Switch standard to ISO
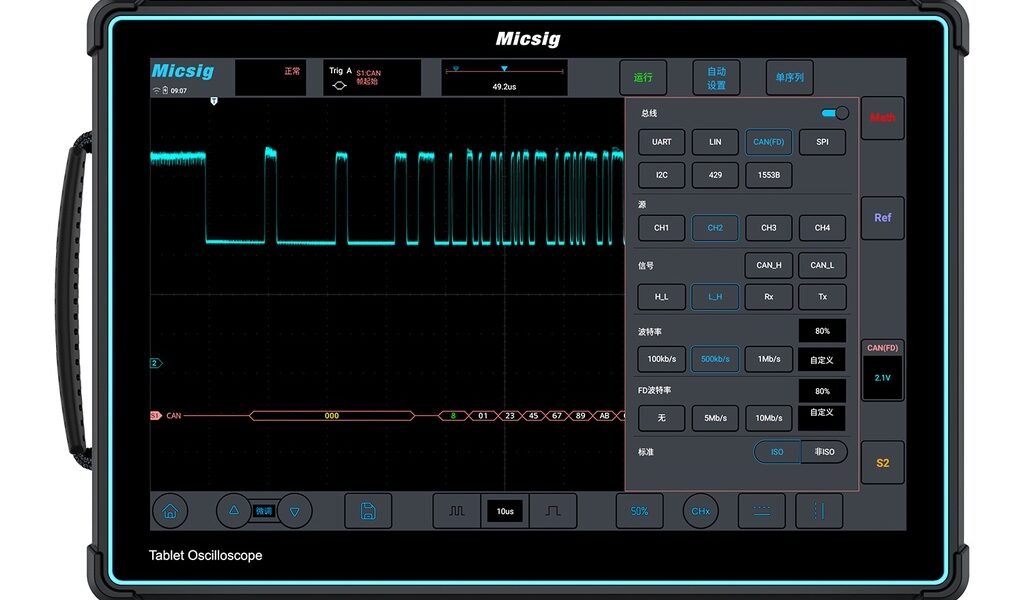Image resolution: width=1024 pixels, height=600 pixels. [x=777, y=452]
